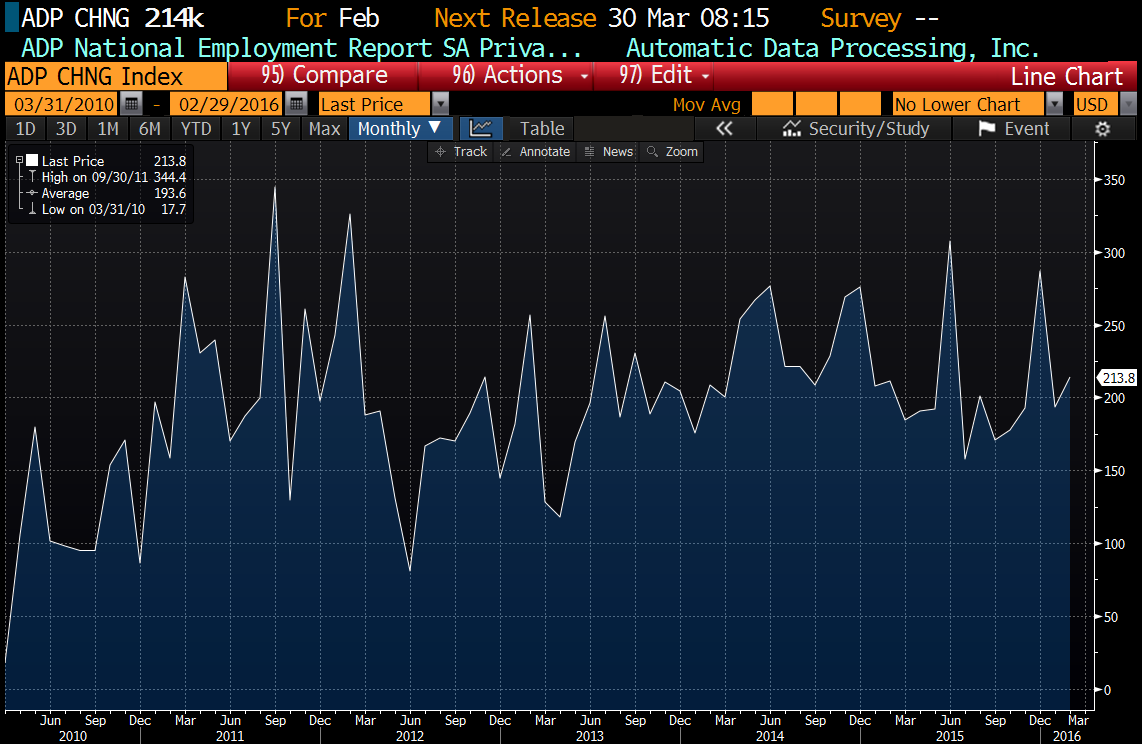The image size is (1142, 744).
Task: Switch to line chart view icon
Action: 481,128
